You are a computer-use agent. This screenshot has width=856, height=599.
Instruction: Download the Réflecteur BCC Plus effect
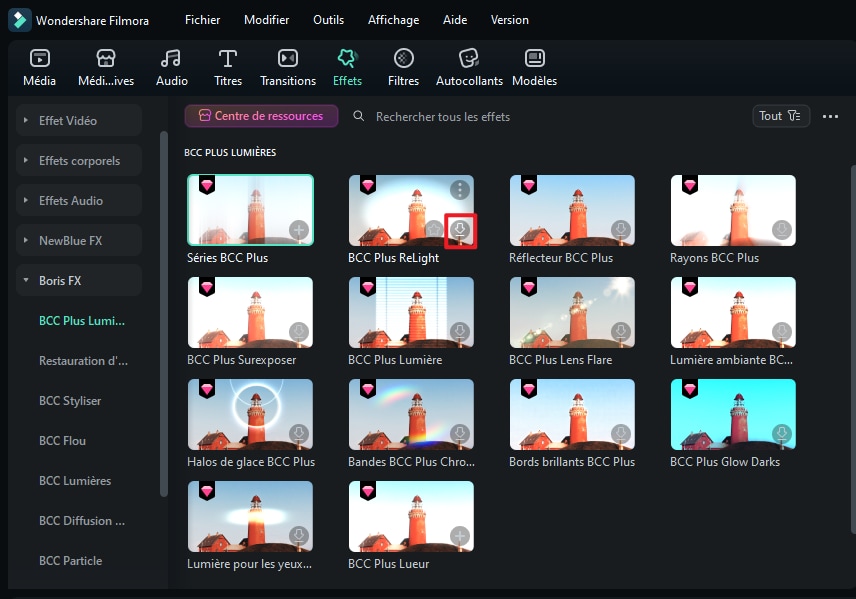pos(621,229)
